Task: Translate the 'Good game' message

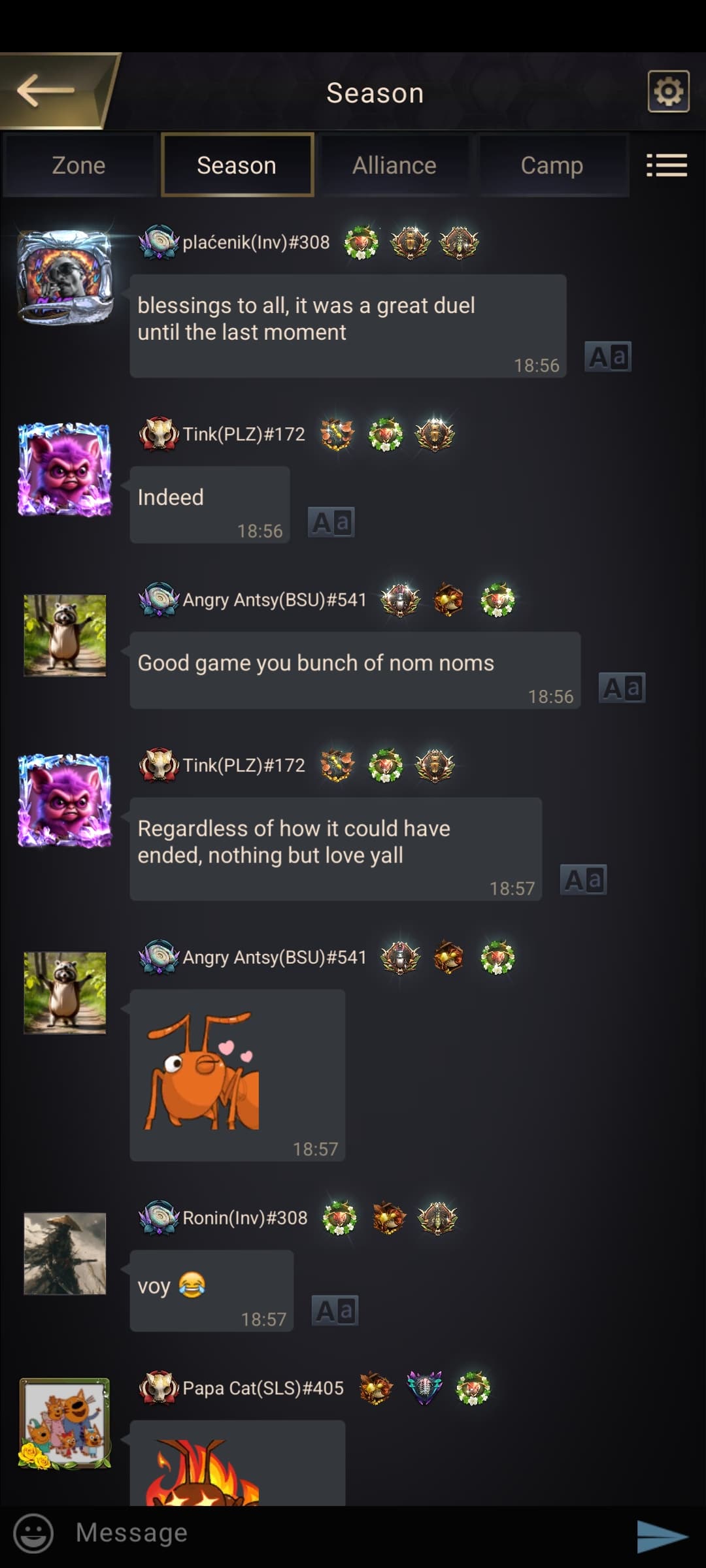Action: 622,688
